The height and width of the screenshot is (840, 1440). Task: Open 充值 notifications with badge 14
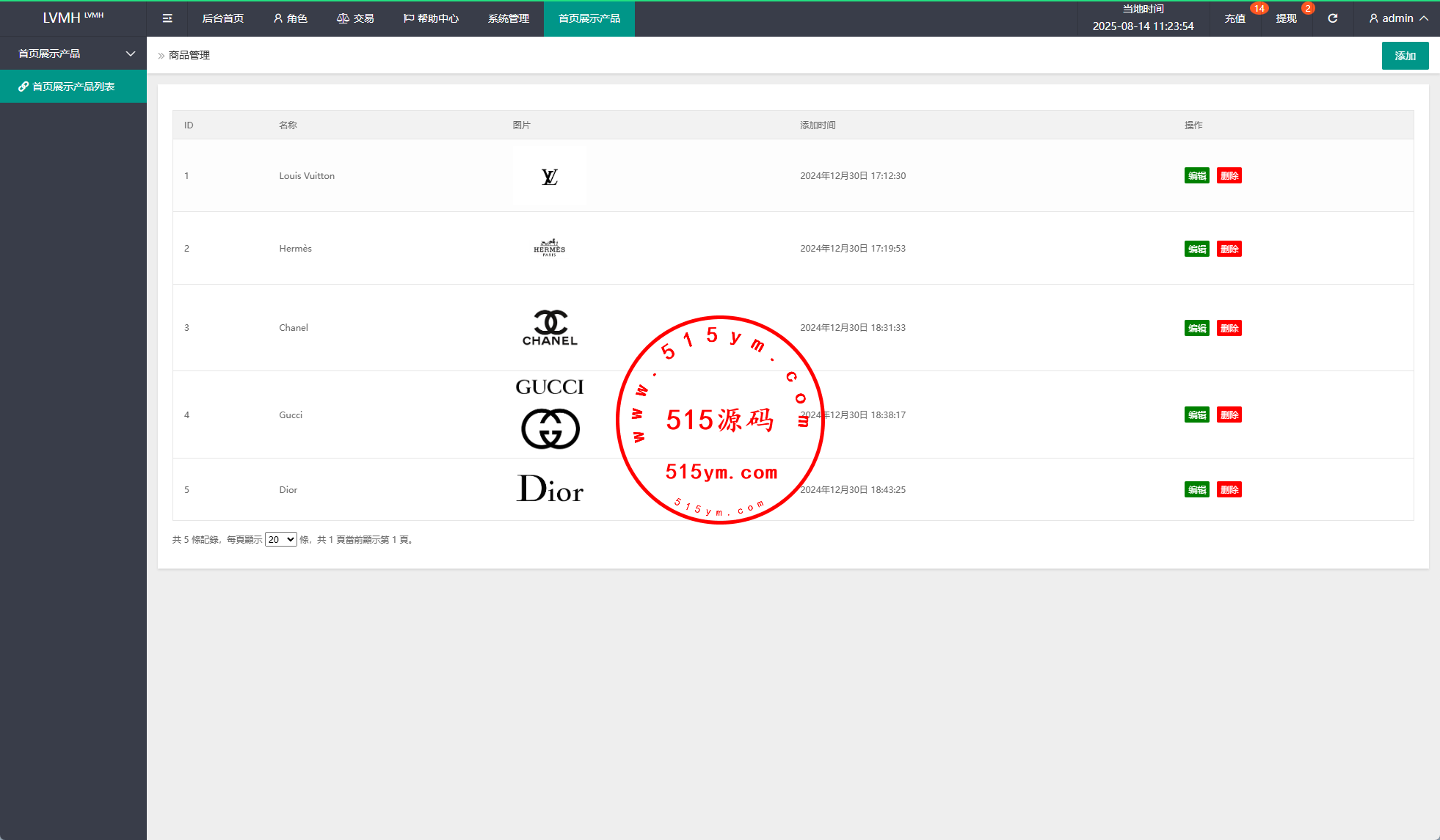click(x=1234, y=18)
